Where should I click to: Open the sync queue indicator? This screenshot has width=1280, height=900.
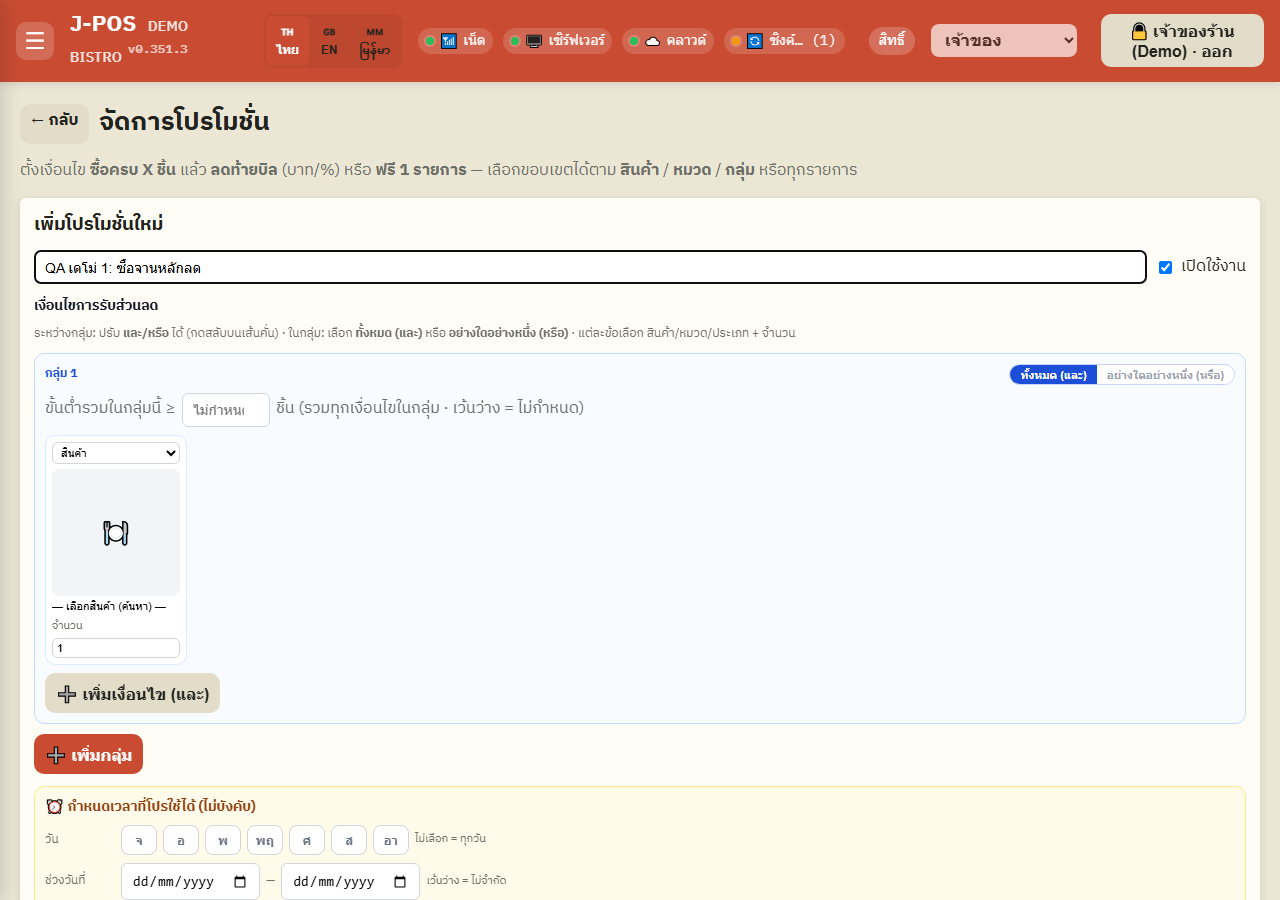coord(784,41)
